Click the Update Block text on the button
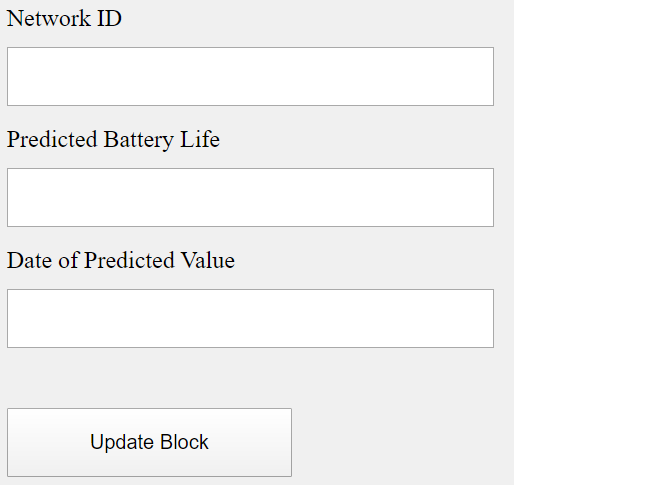Screen dimensions: 670x486 click(x=149, y=442)
